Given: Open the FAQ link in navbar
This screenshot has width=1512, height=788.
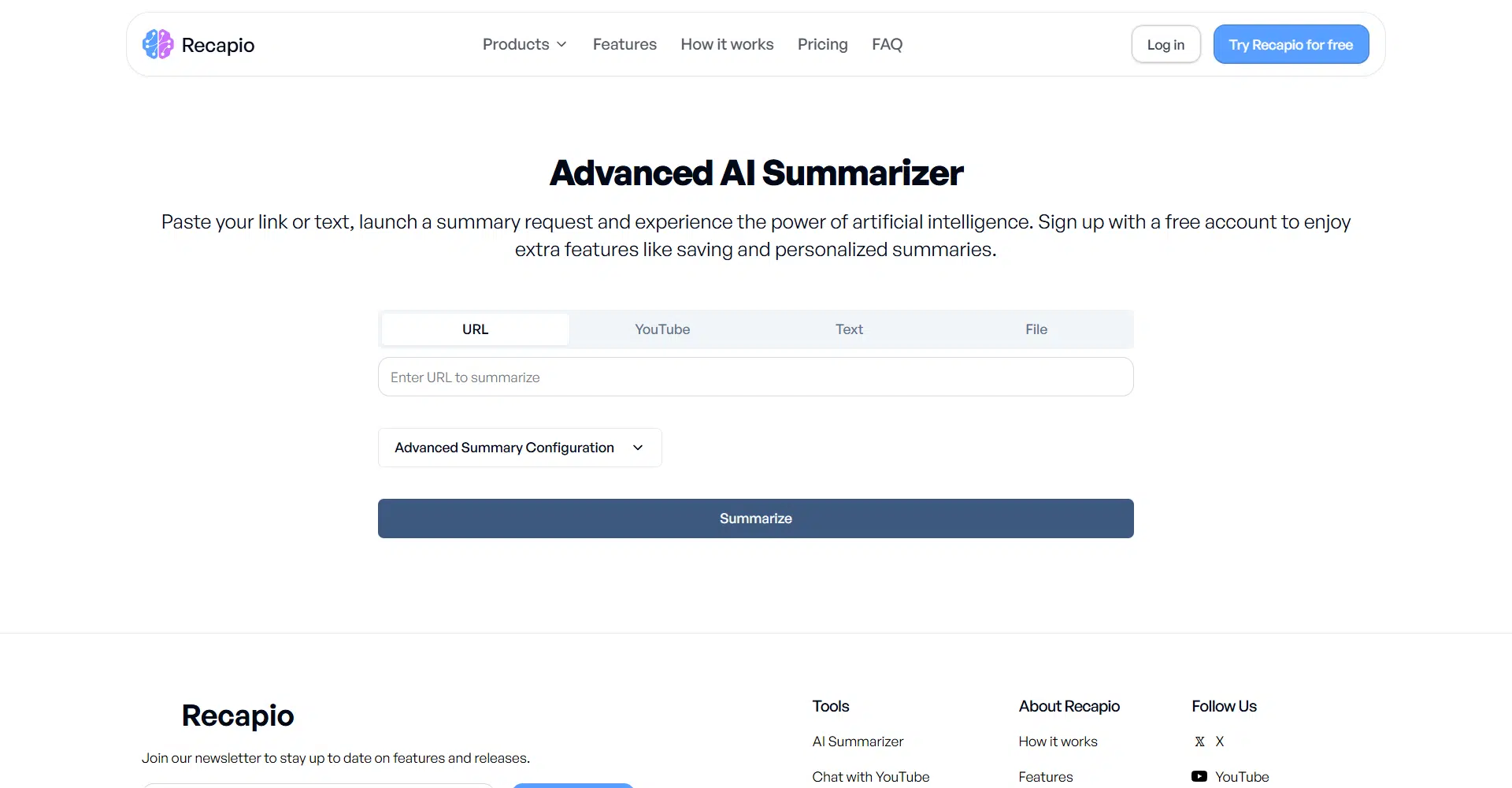Looking at the screenshot, I should (887, 45).
